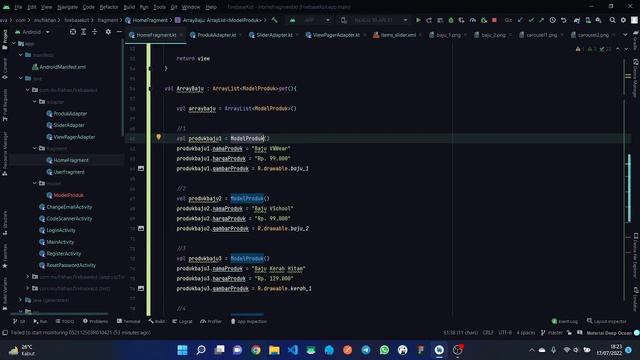Open the Android project view dropdown
Image resolution: width=640 pixels, height=360 pixels.
coord(33,32)
